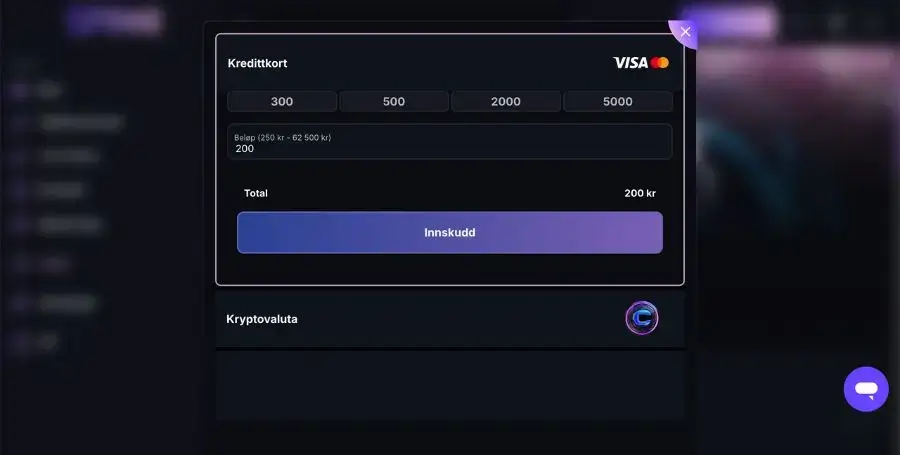Click the Beløp range label in the field
Screen dimensions: 900x455
(x=282, y=137)
